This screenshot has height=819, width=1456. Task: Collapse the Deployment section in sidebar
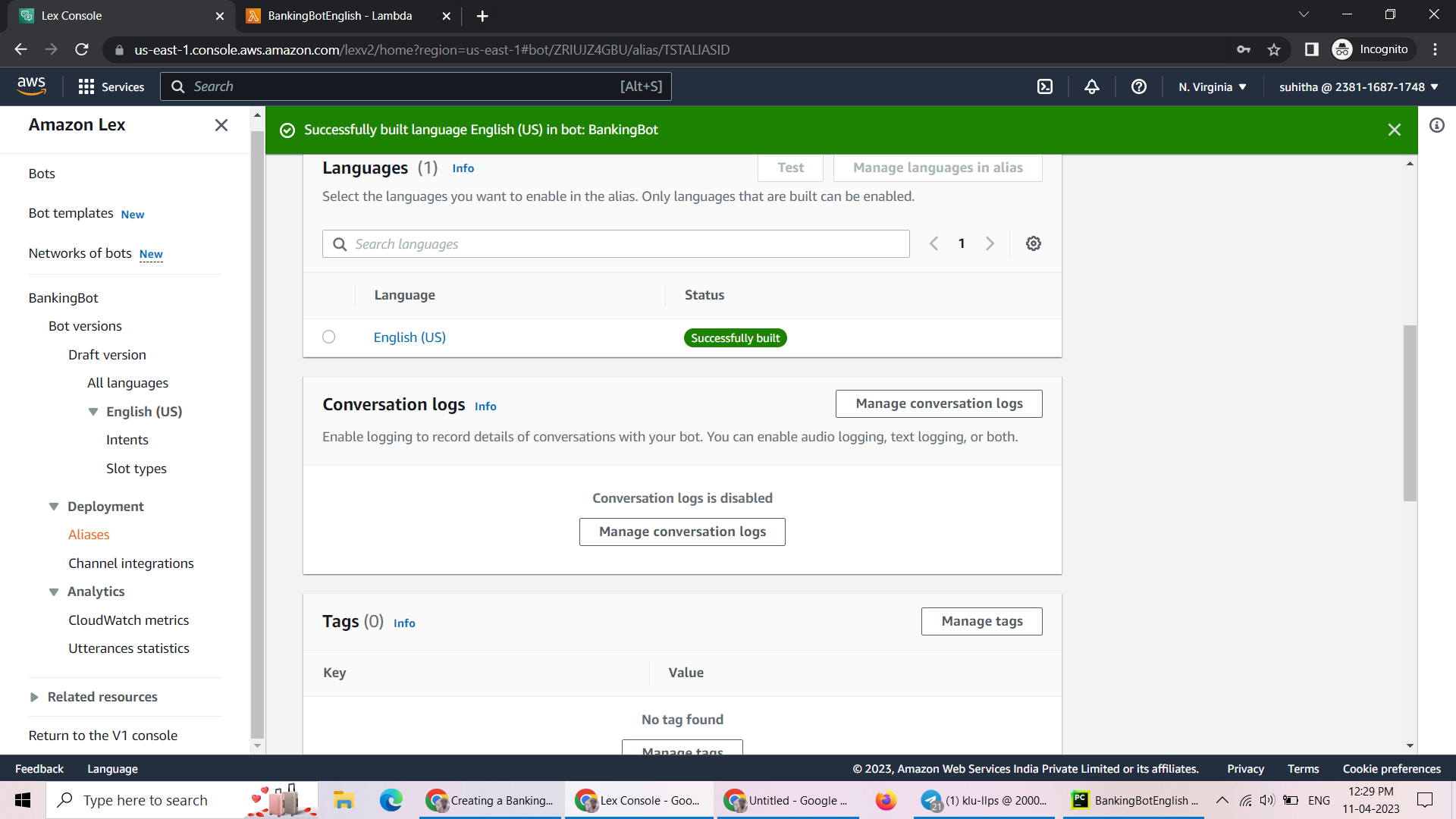(53, 506)
